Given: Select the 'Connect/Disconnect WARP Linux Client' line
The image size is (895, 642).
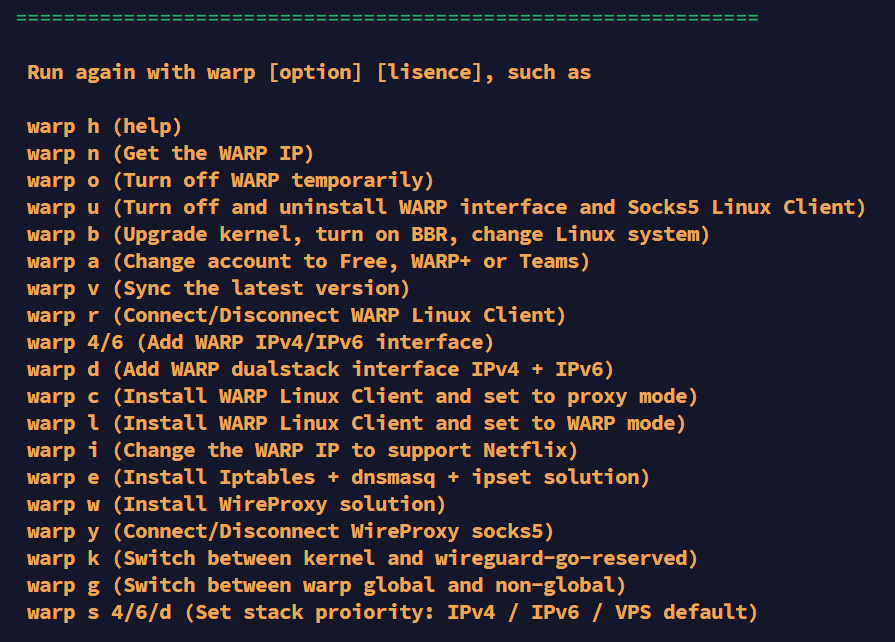Looking at the screenshot, I should click(x=297, y=315).
